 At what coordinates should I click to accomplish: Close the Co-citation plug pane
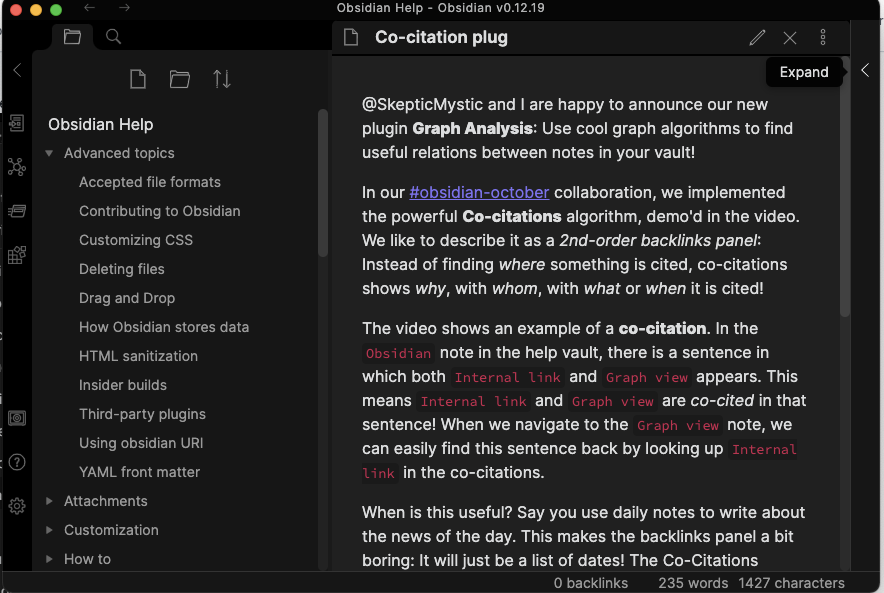coord(790,38)
